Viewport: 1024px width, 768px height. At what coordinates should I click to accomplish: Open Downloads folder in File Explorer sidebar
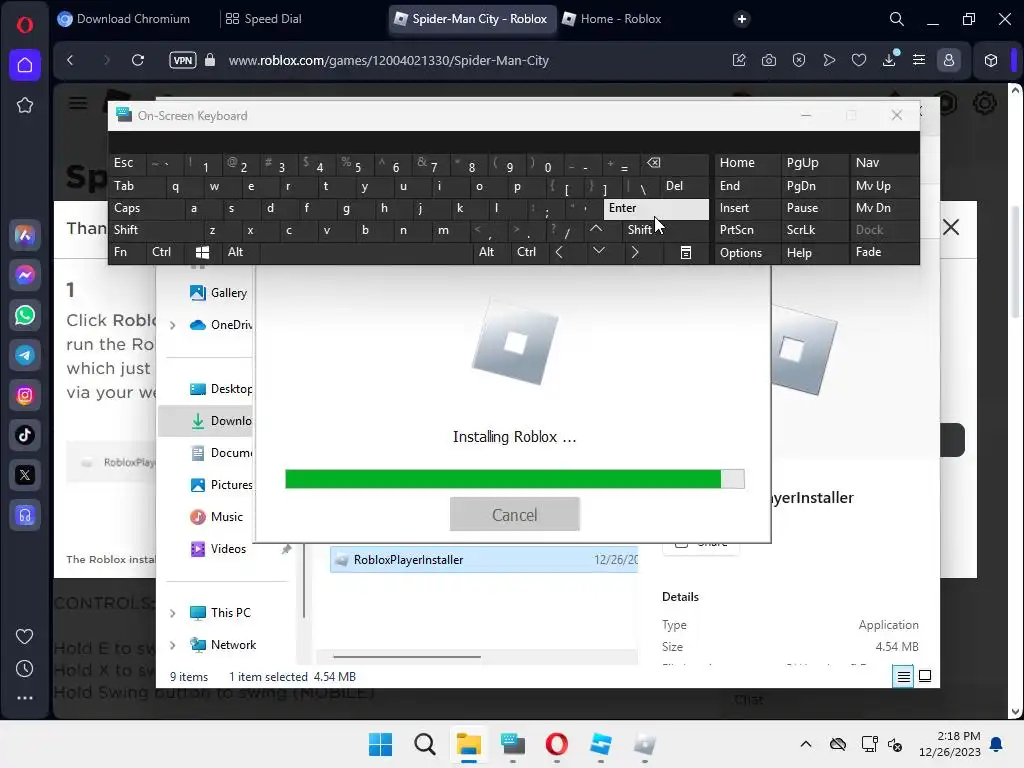point(206,421)
